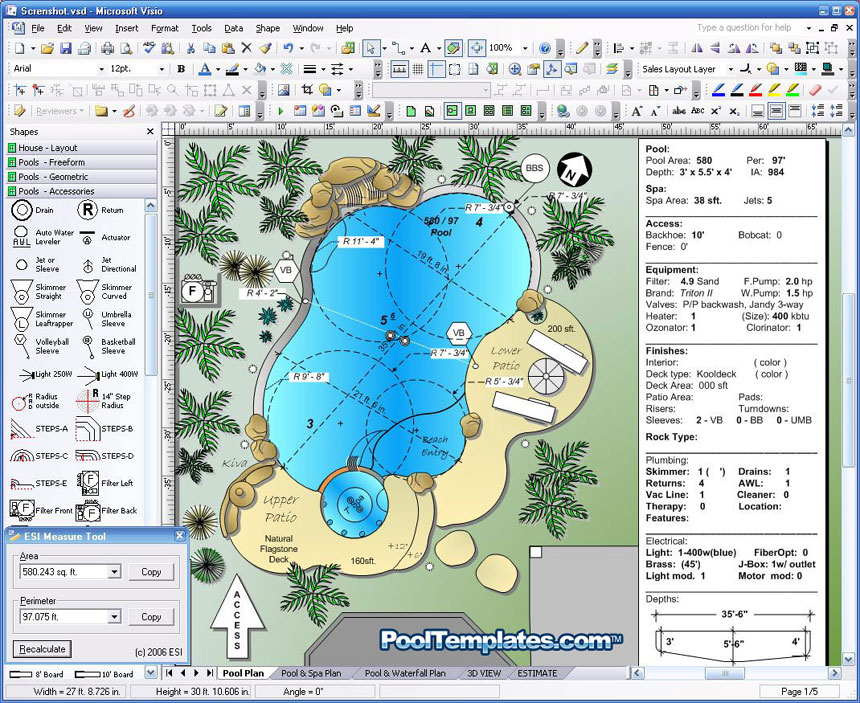860x703 pixels.
Task: Switch to the Pool & Spa Plan tab
Action: tap(311, 673)
